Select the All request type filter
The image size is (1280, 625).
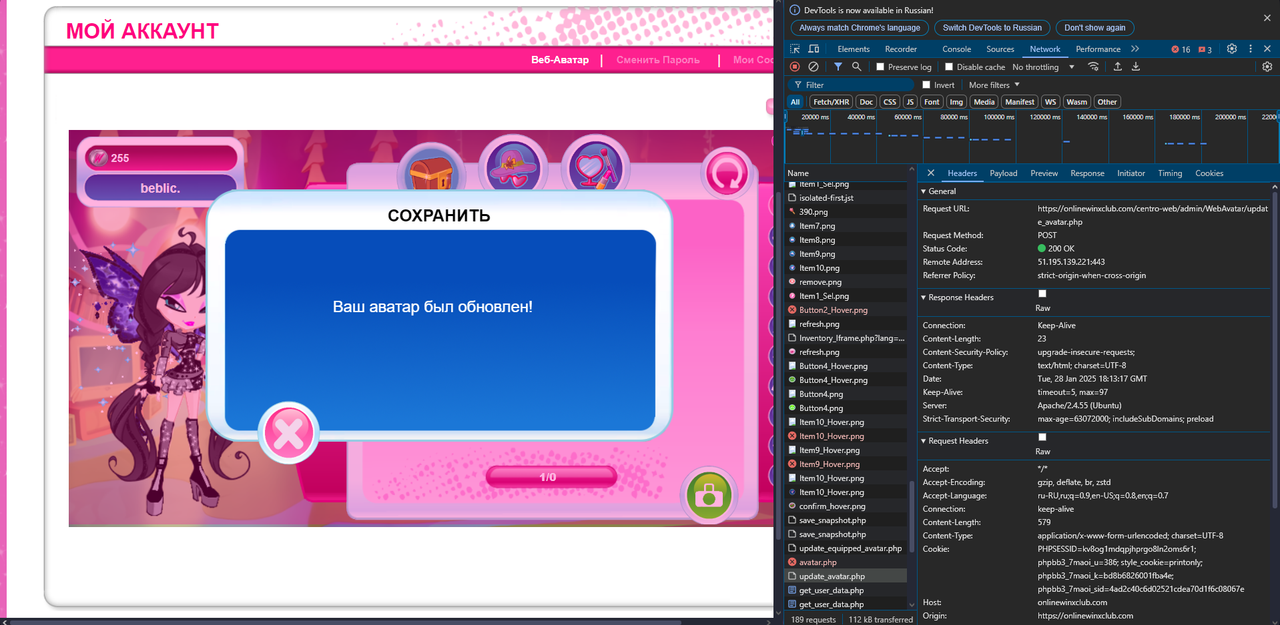795,102
